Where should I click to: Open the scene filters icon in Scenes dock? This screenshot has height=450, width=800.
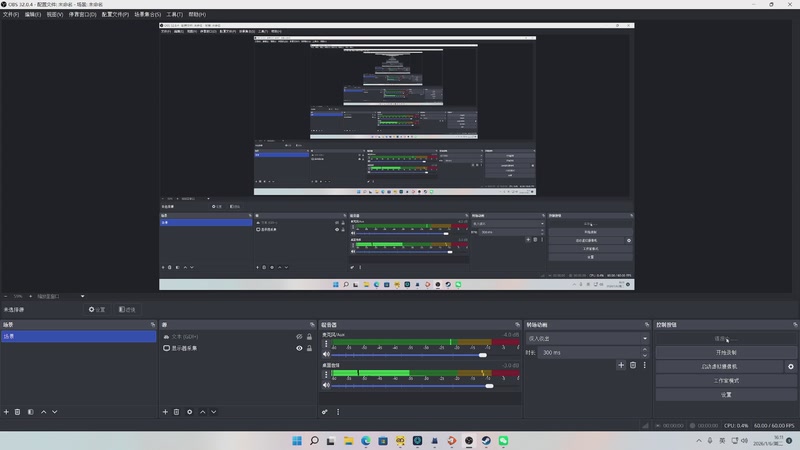point(31,412)
